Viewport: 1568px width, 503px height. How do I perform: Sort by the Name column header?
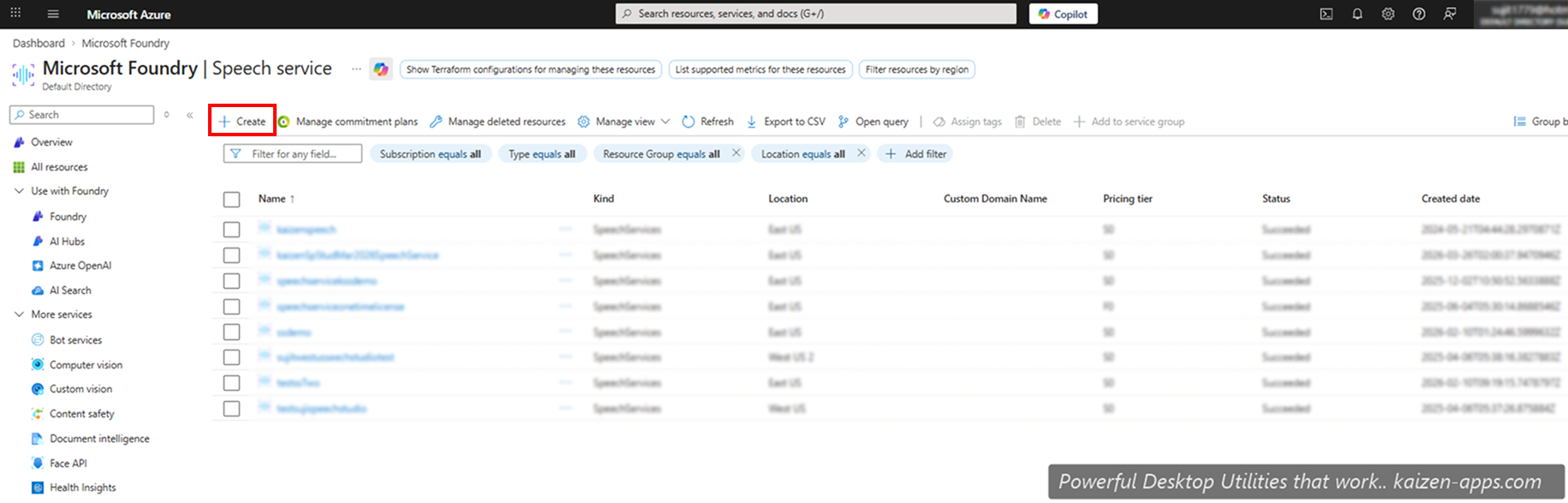point(277,199)
